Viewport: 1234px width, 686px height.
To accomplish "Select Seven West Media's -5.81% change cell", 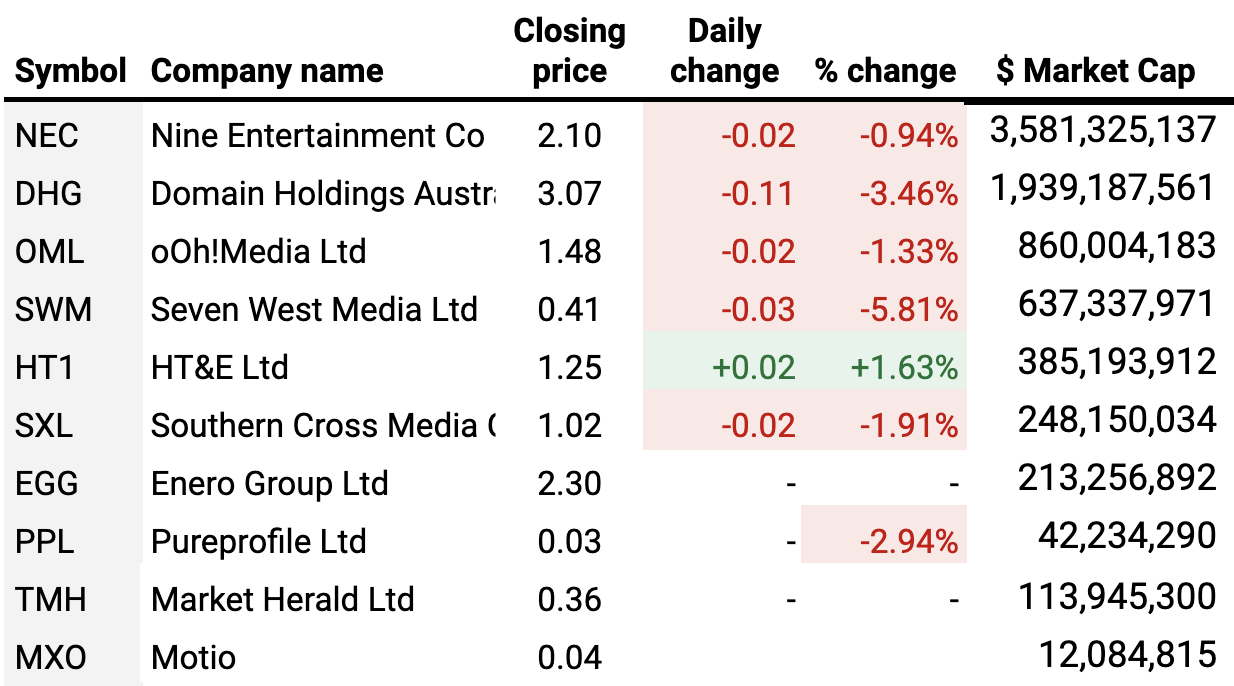I will click(x=909, y=310).
